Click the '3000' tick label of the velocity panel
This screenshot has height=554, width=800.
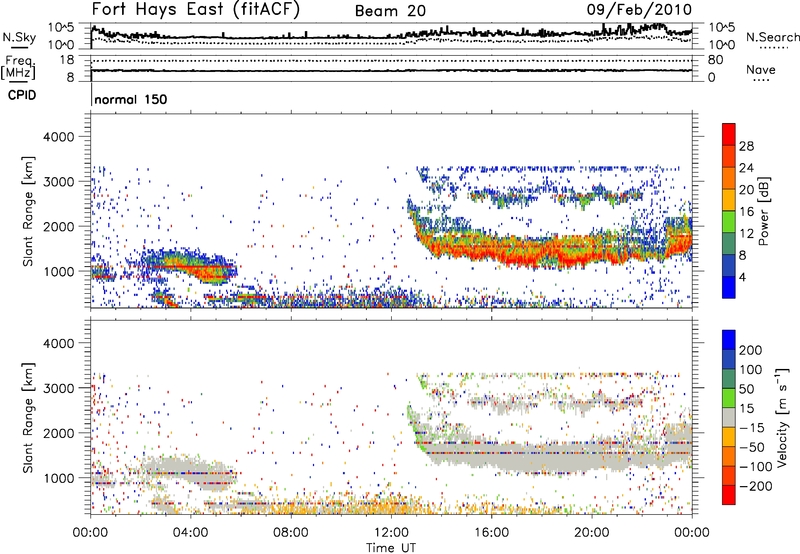coord(58,388)
